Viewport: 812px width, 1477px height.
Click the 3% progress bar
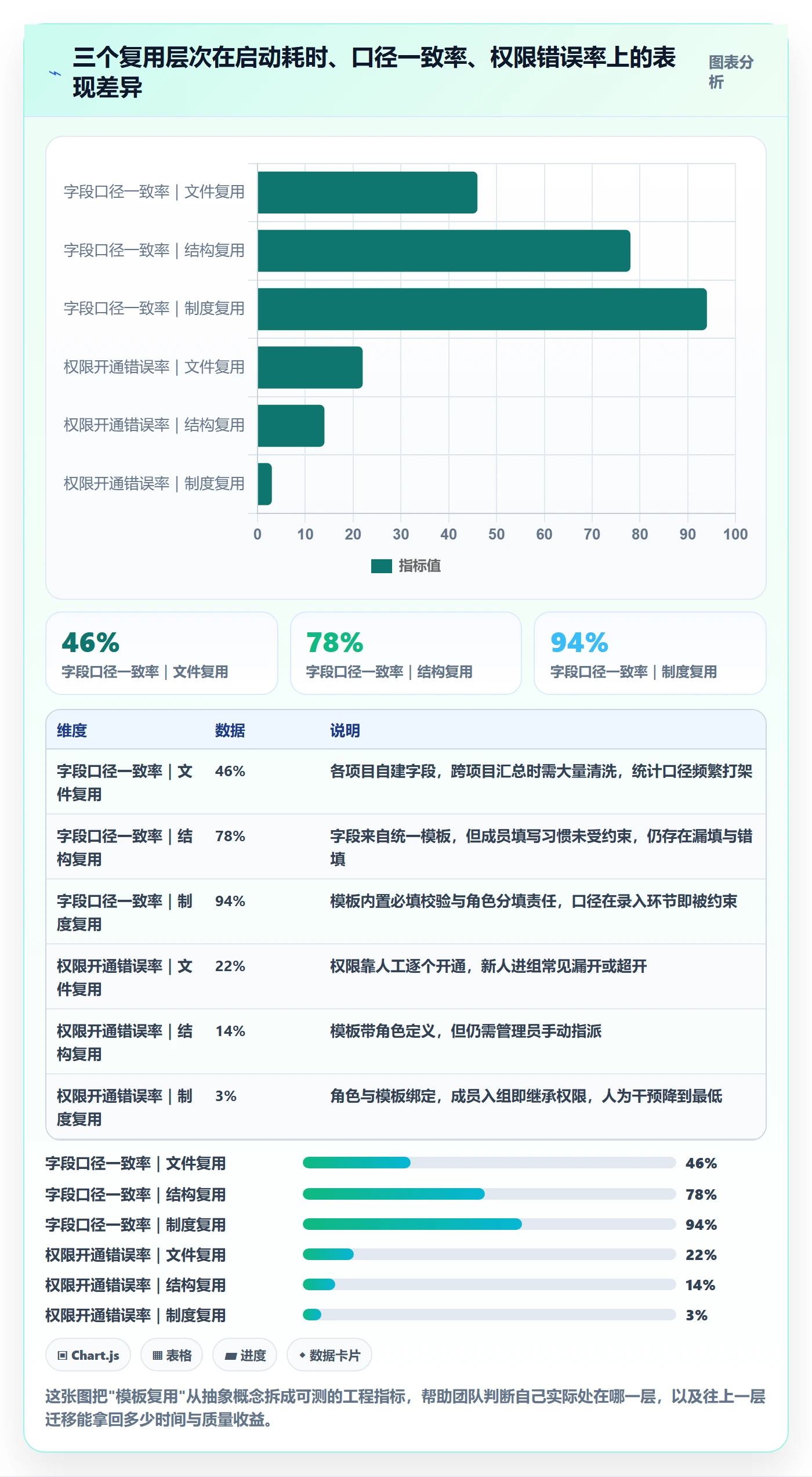pyautogui.click(x=489, y=1315)
